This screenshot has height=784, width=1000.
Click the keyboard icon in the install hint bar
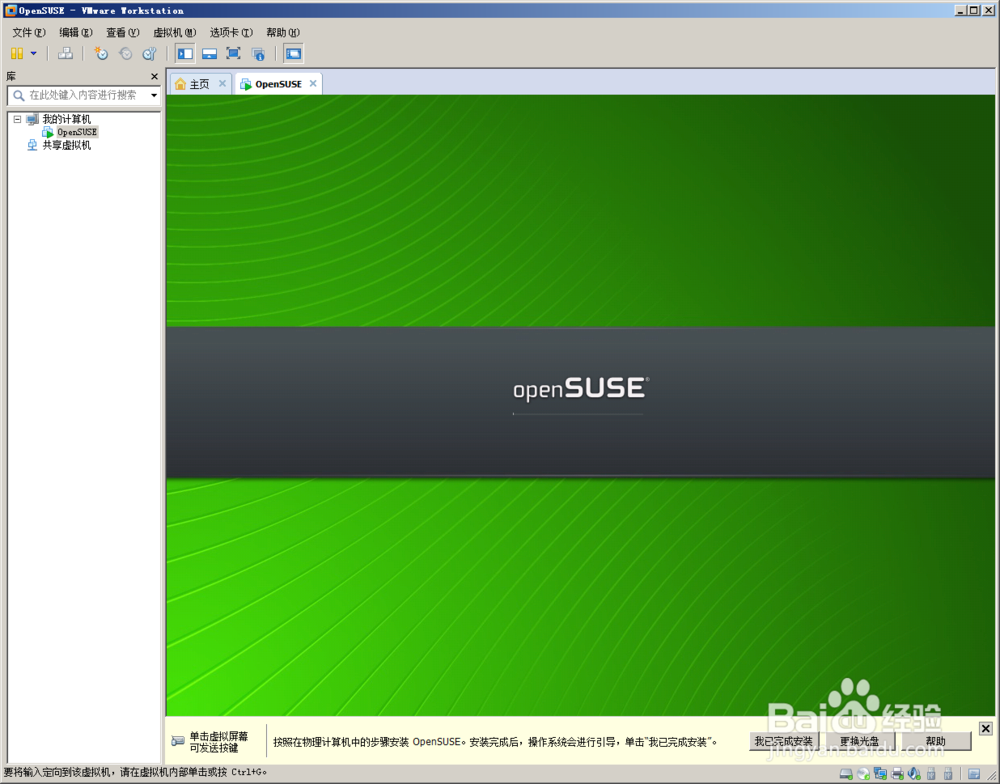[x=178, y=741]
